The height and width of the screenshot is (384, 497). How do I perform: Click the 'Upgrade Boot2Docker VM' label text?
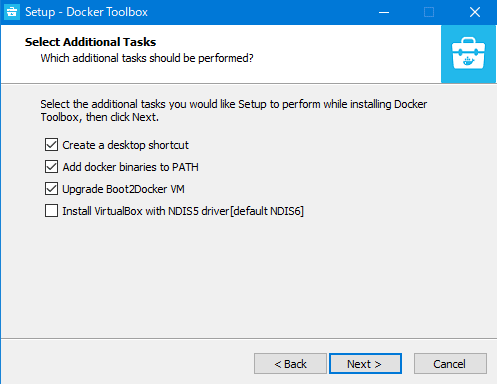coord(123,189)
